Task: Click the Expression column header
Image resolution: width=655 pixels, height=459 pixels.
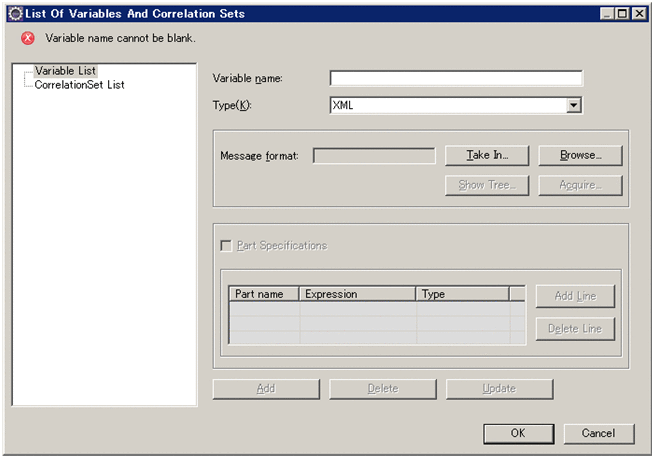Action: click(357, 294)
